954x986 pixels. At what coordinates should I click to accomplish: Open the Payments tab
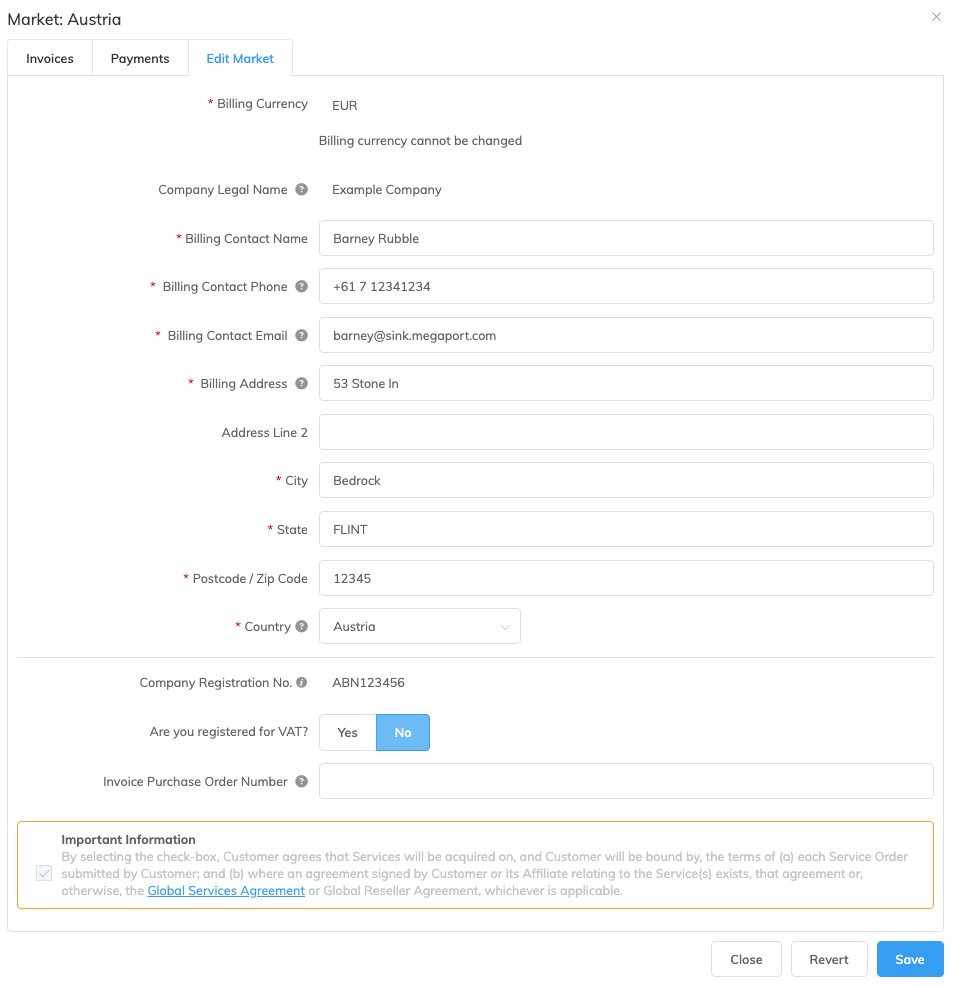(140, 59)
